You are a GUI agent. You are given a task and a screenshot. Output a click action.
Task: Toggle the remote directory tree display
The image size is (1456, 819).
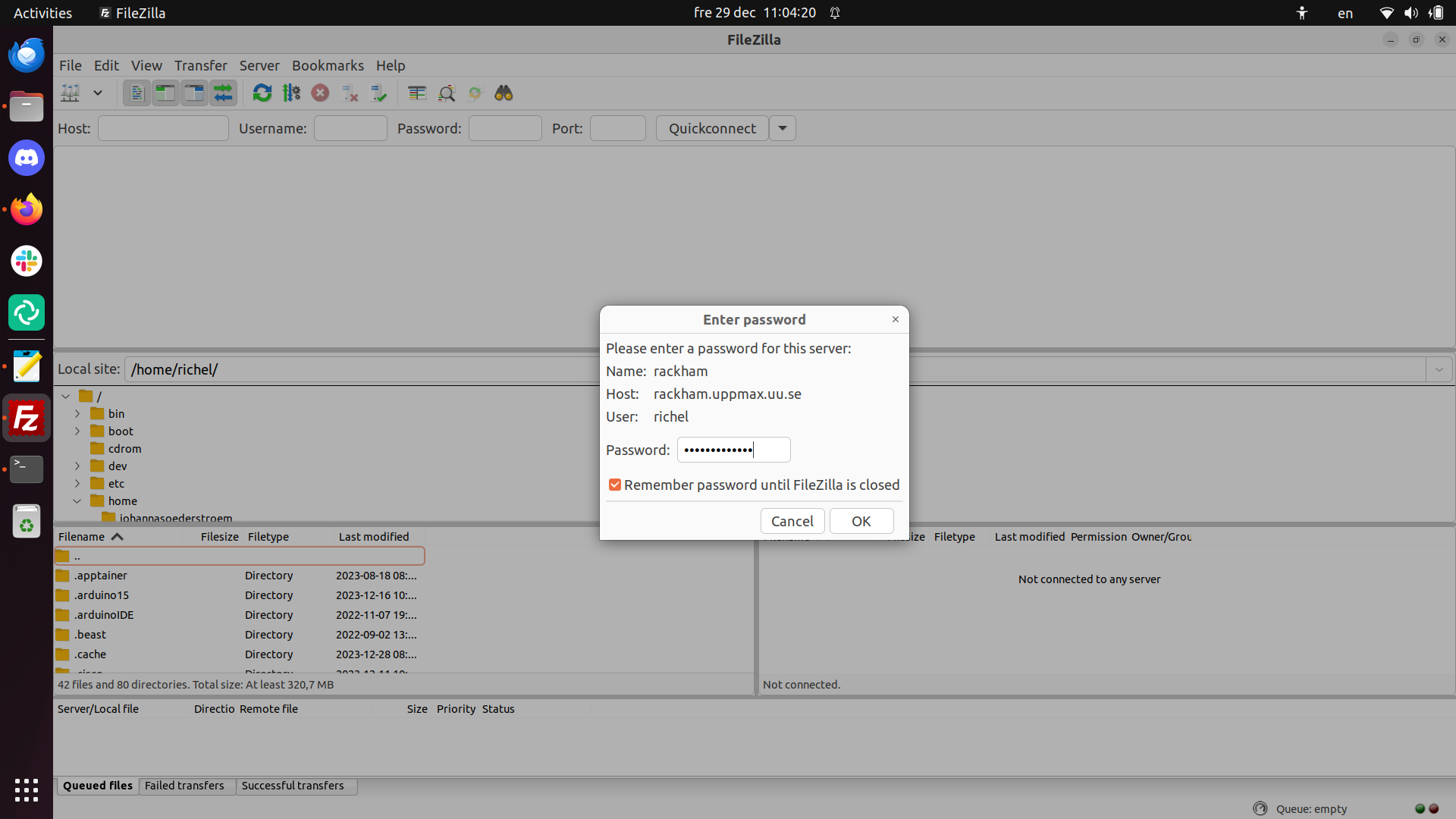coord(194,93)
